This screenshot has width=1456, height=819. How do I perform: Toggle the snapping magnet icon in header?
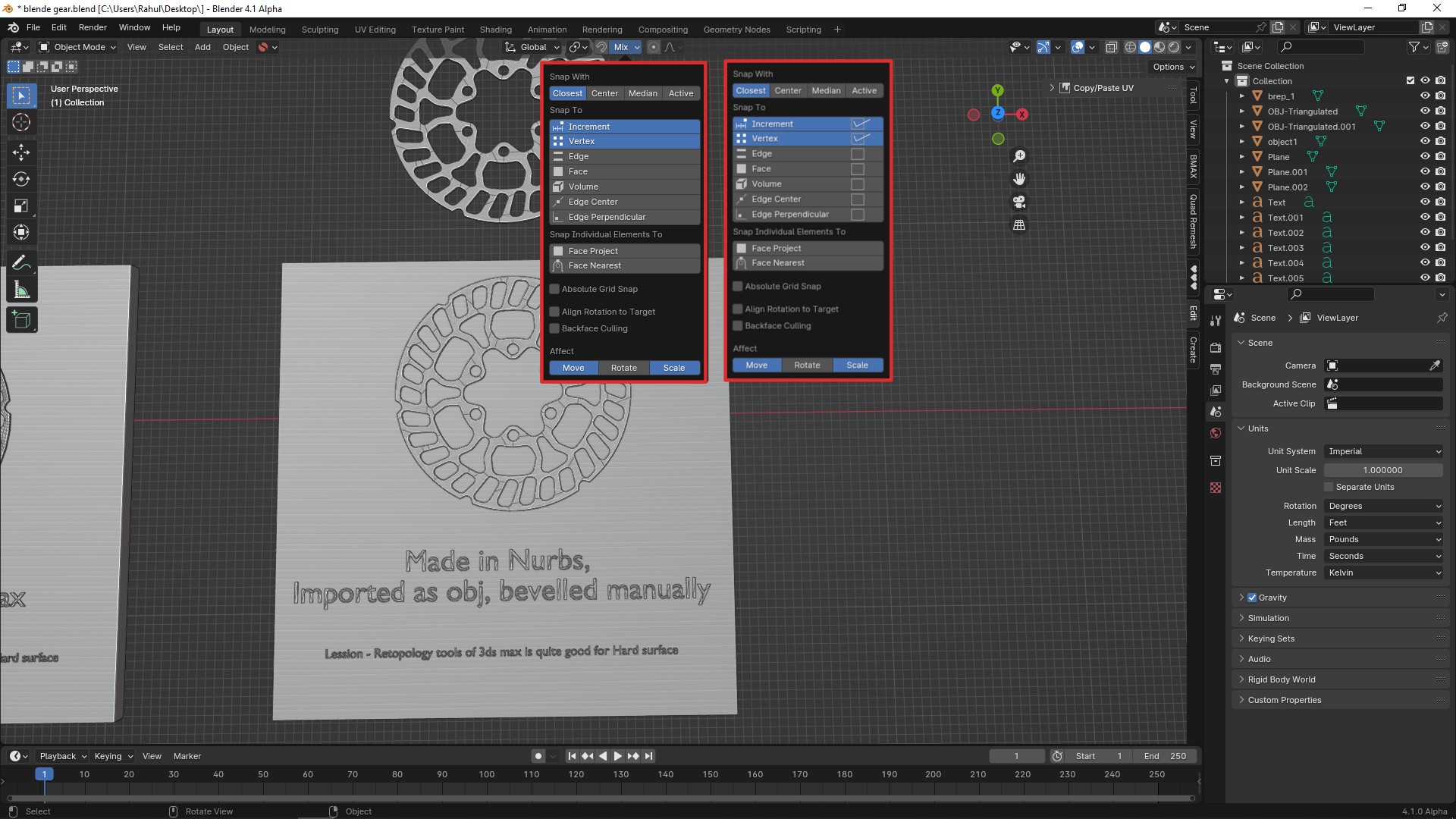tap(601, 47)
